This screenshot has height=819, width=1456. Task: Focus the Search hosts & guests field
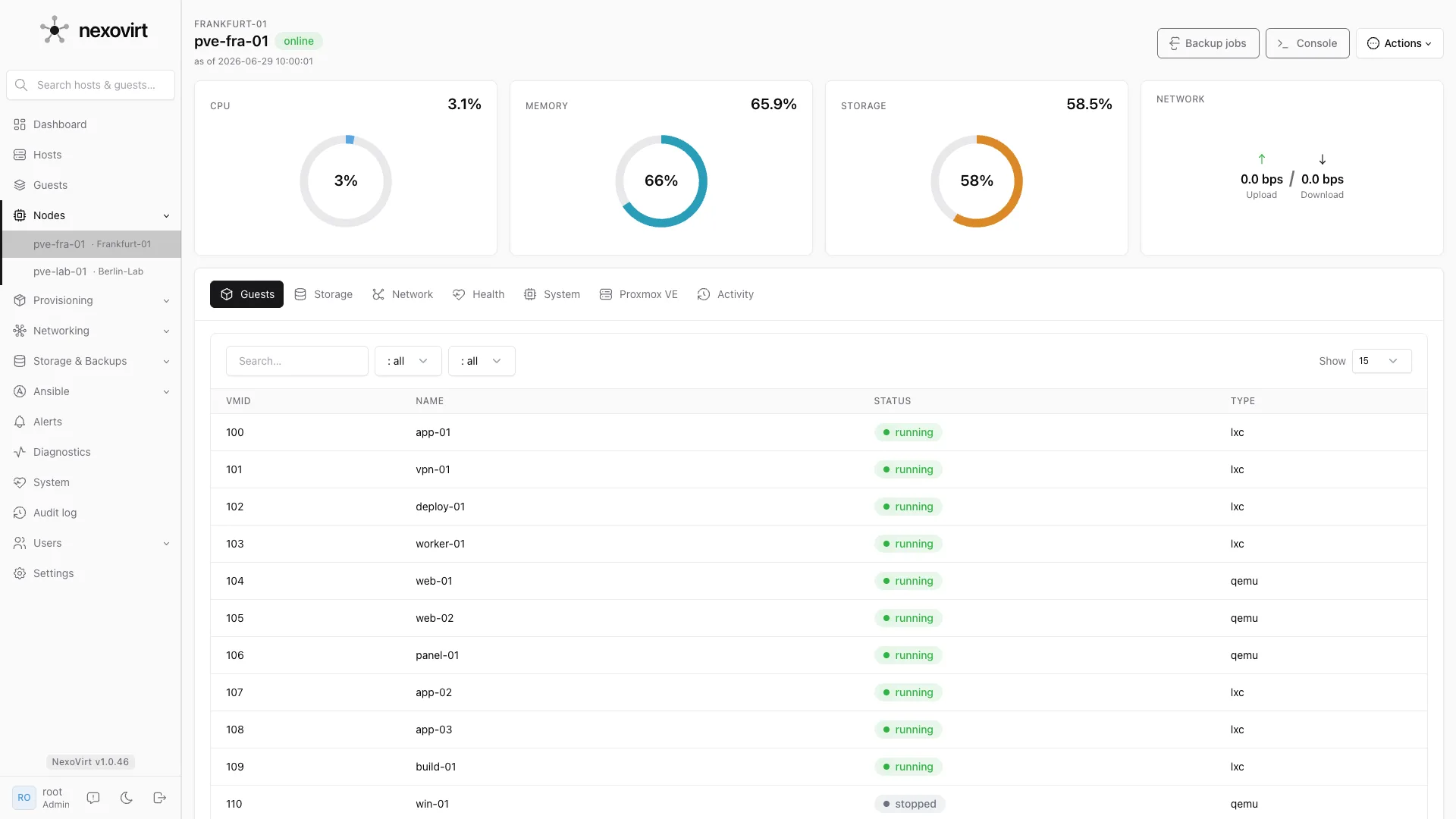click(90, 85)
